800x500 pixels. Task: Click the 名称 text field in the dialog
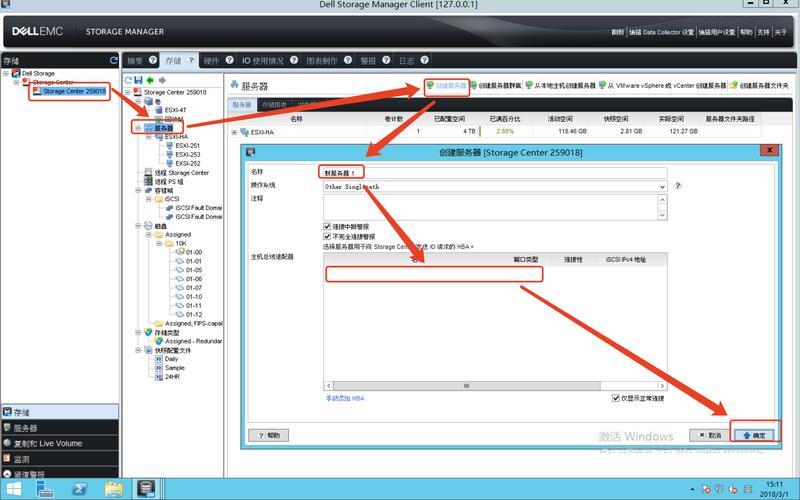click(492, 173)
